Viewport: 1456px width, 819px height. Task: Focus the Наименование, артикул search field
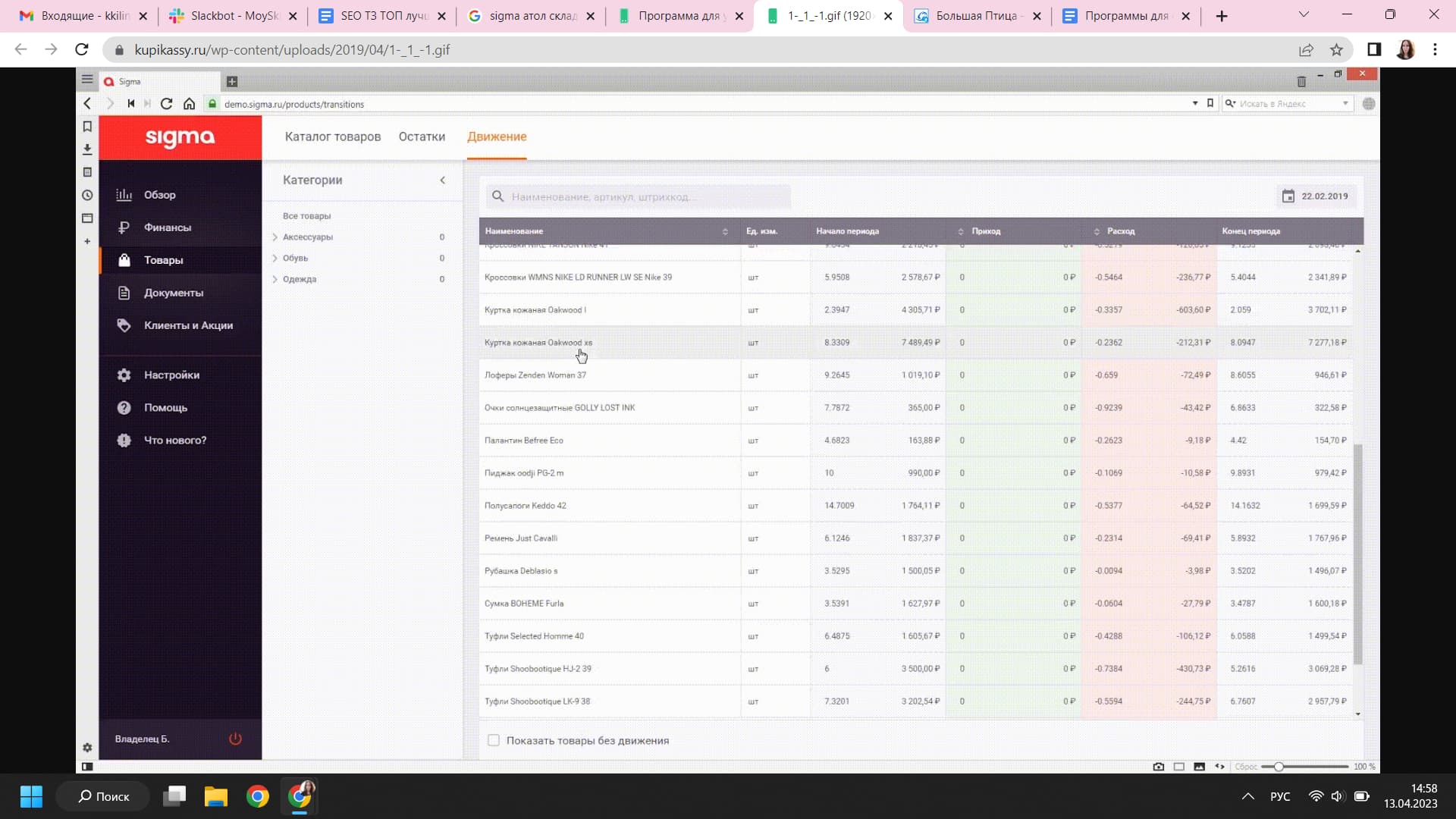tap(639, 196)
